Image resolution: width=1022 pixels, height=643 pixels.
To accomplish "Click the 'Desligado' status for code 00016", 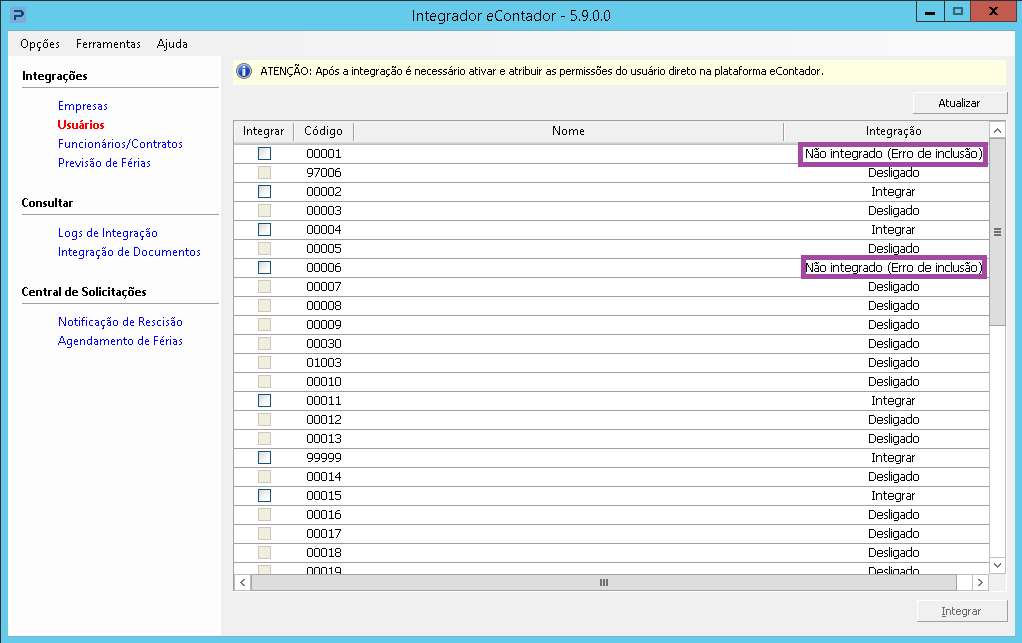I will [x=893, y=515].
